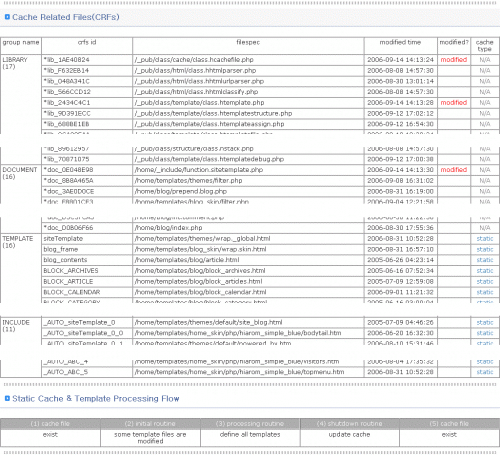The width and height of the screenshot is (500, 455).
Task: Click the '2006-09-01 11:21:32' modified time cell
Action: pyautogui.click(x=400, y=292)
